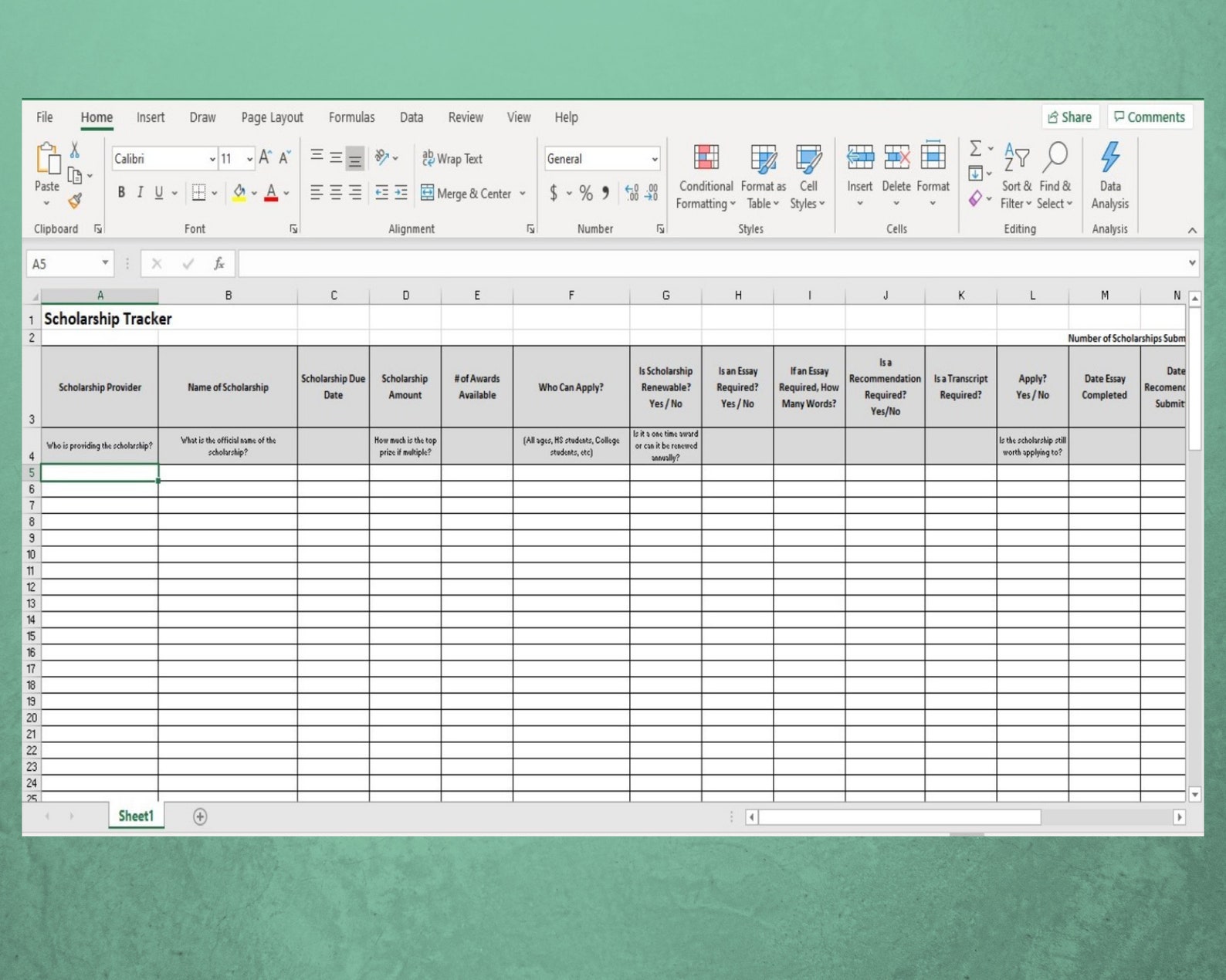Toggle Bold formatting
1226x980 pixels.
point(121,193)
